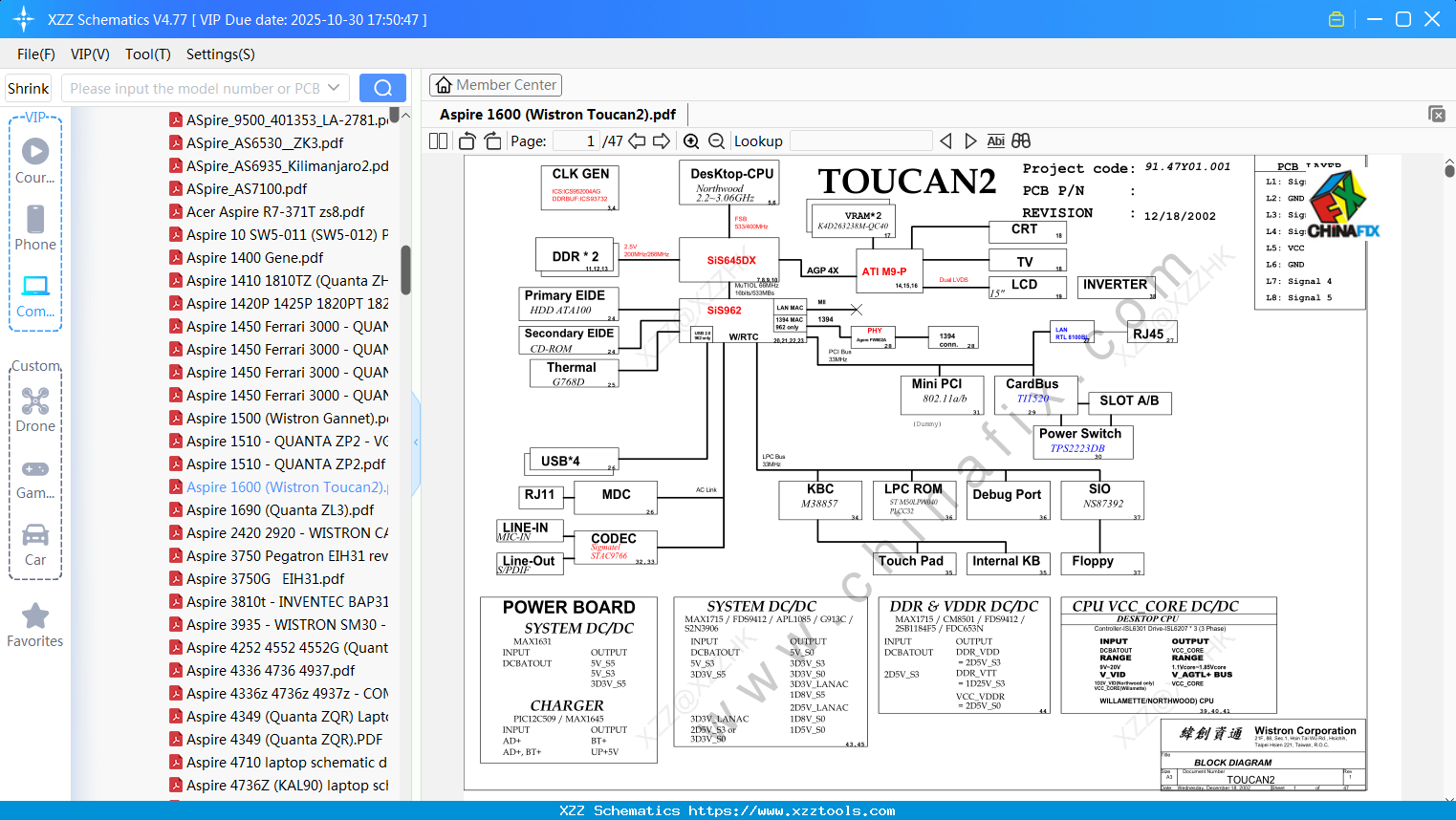The height and width of the screenshot is (820, 1456).
Task: Open Aspire 2420 2920 - WISTRON file
Action: (288, 532)
